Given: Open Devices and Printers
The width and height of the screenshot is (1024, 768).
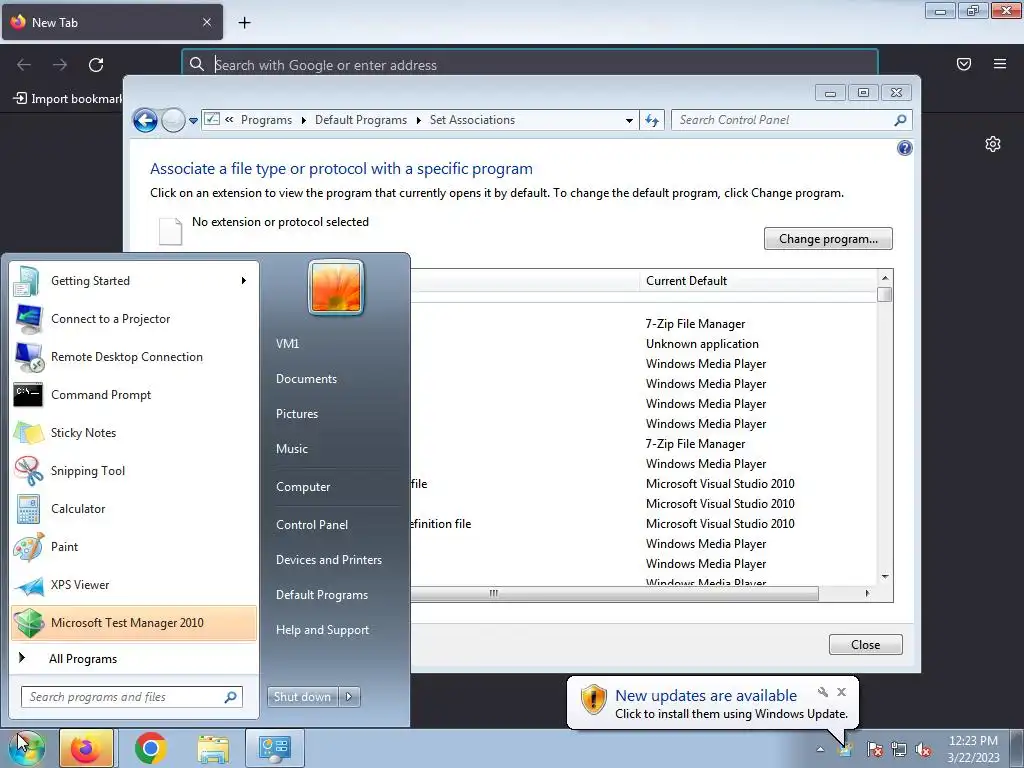Looking at the screenshot, I should (x=328, y=560).
